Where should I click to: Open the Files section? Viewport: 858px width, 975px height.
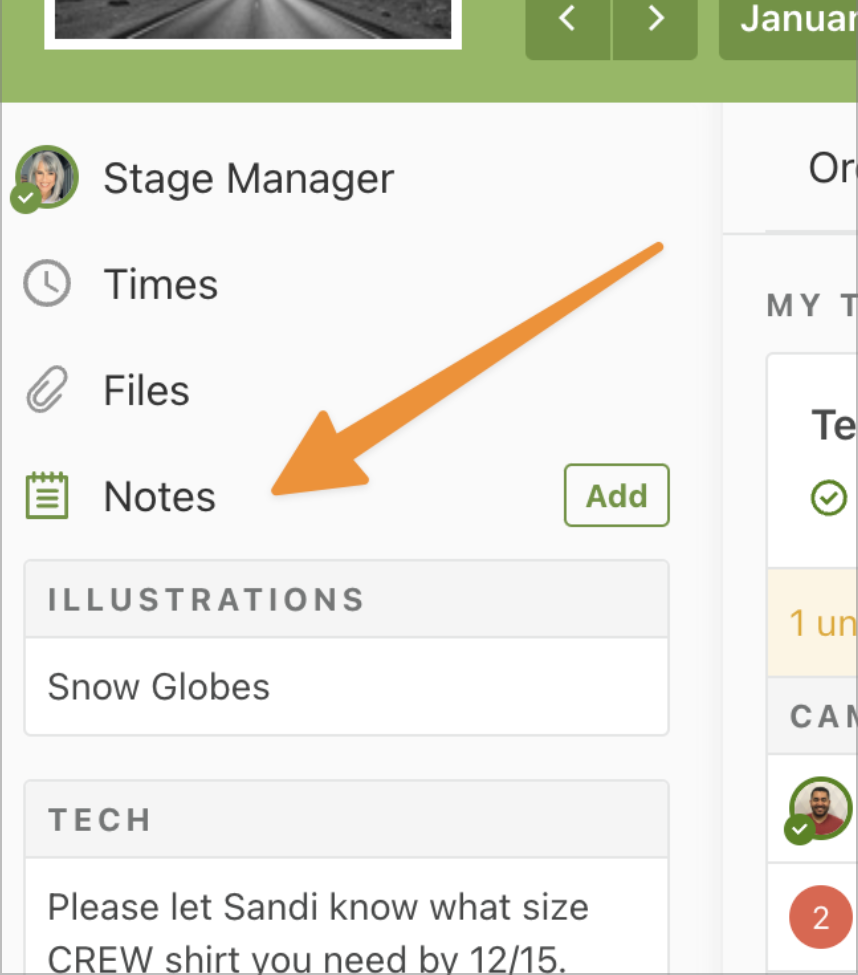pos(146,390)
